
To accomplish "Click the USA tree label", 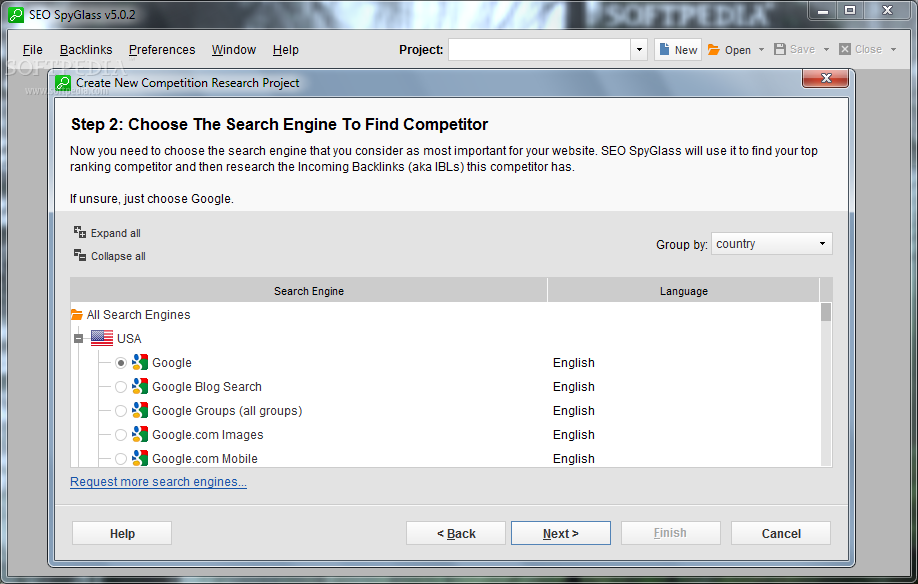I will pos(129,339).
